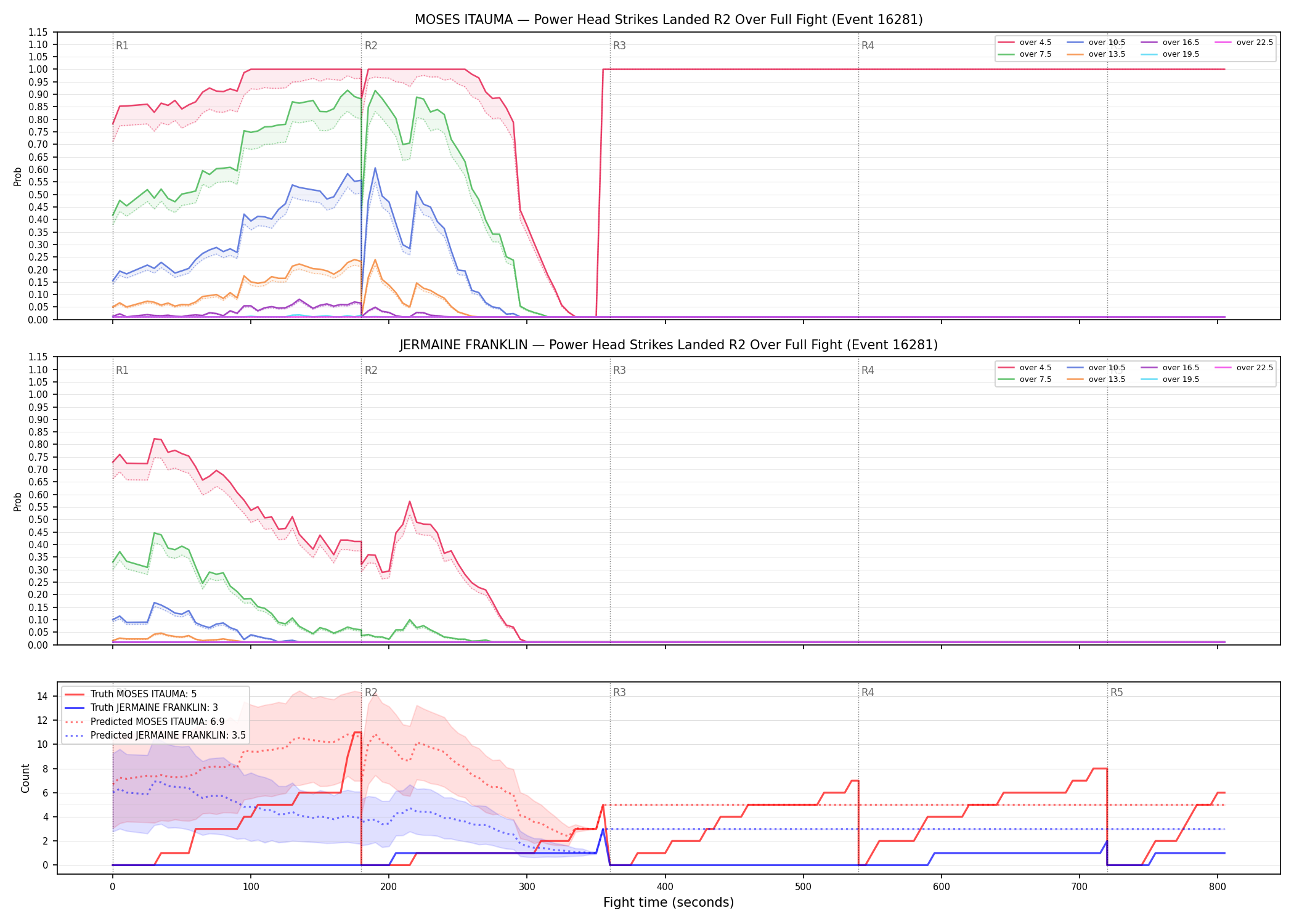Click the R1 round label in Jermaine Franklin chart

122,370
